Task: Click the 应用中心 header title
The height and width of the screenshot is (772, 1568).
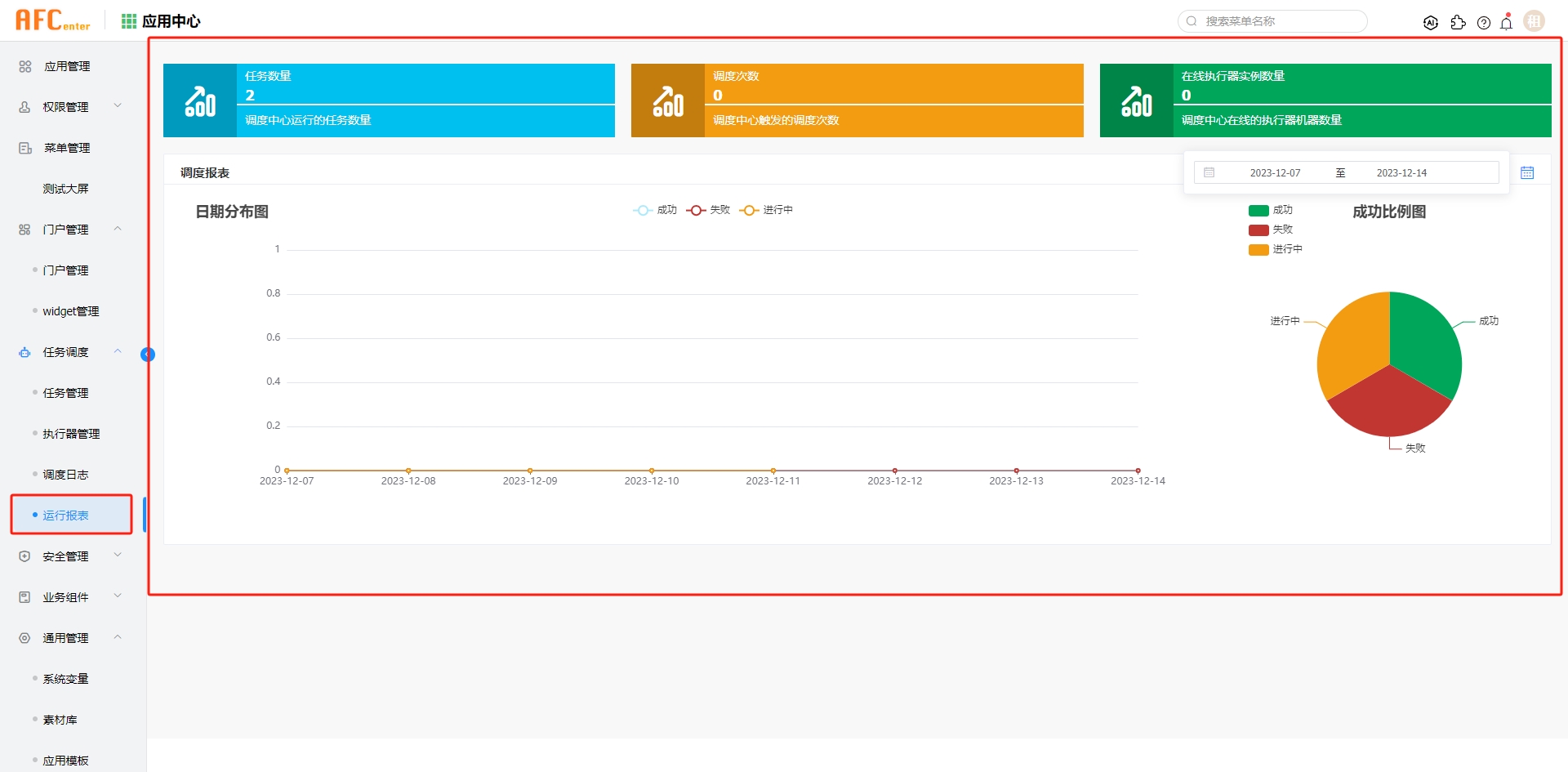Action: 171,21
